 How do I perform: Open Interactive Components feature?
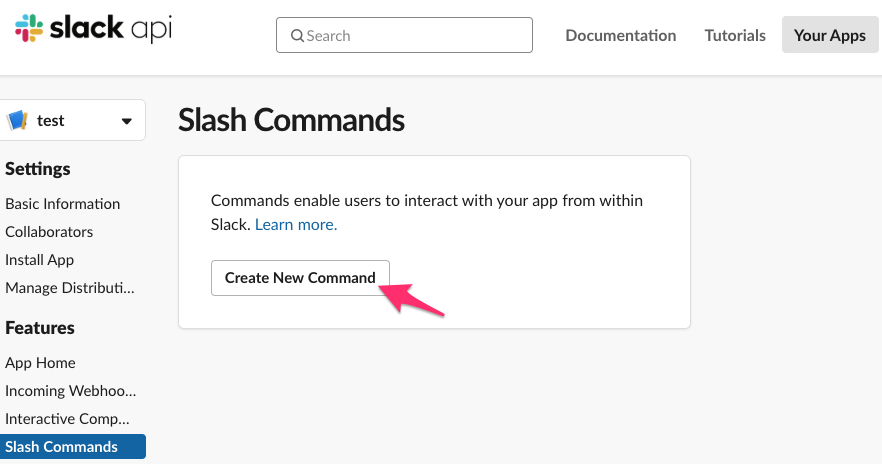coord(67,419)
